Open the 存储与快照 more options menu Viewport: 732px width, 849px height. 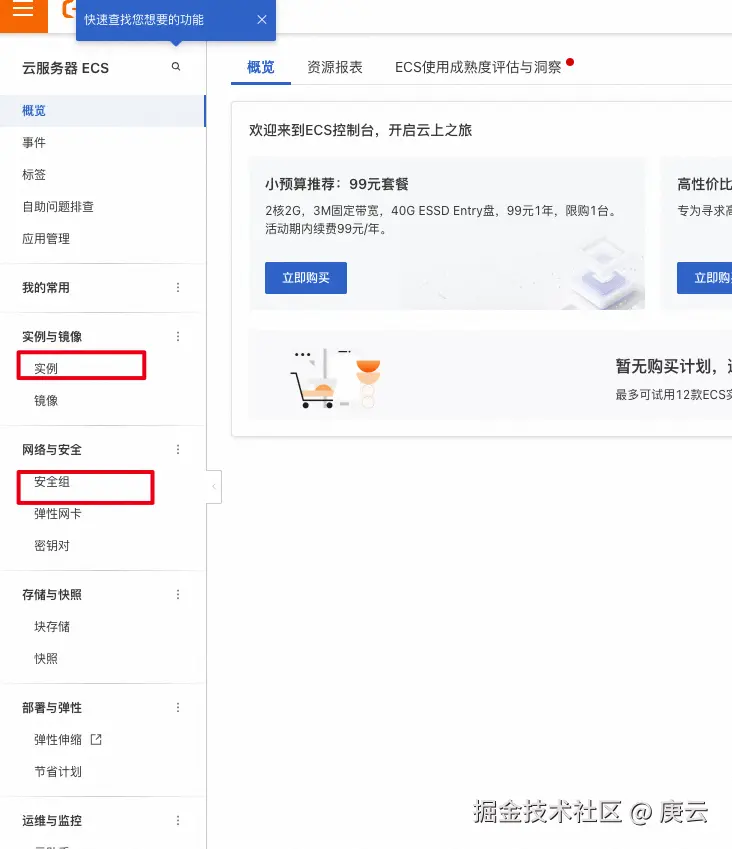(178, 595)
